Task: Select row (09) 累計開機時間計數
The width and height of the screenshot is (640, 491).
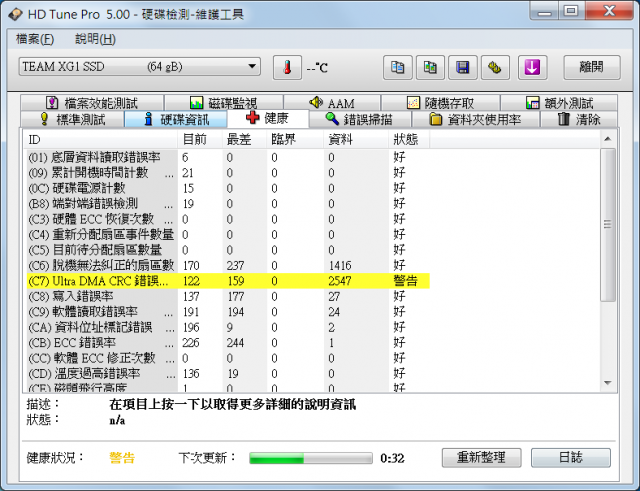Action: point(228,173)
